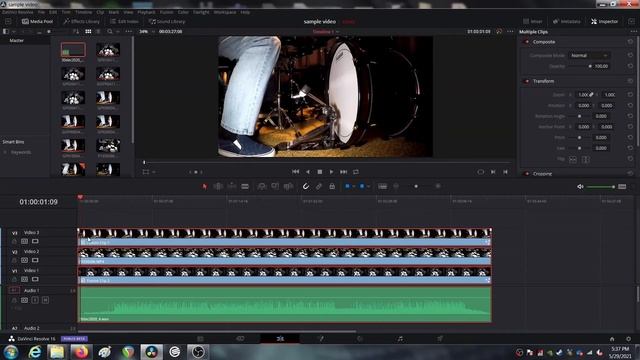640x360 pixels.
Task: Open the Windows Start menu
Action: point(11,351)
